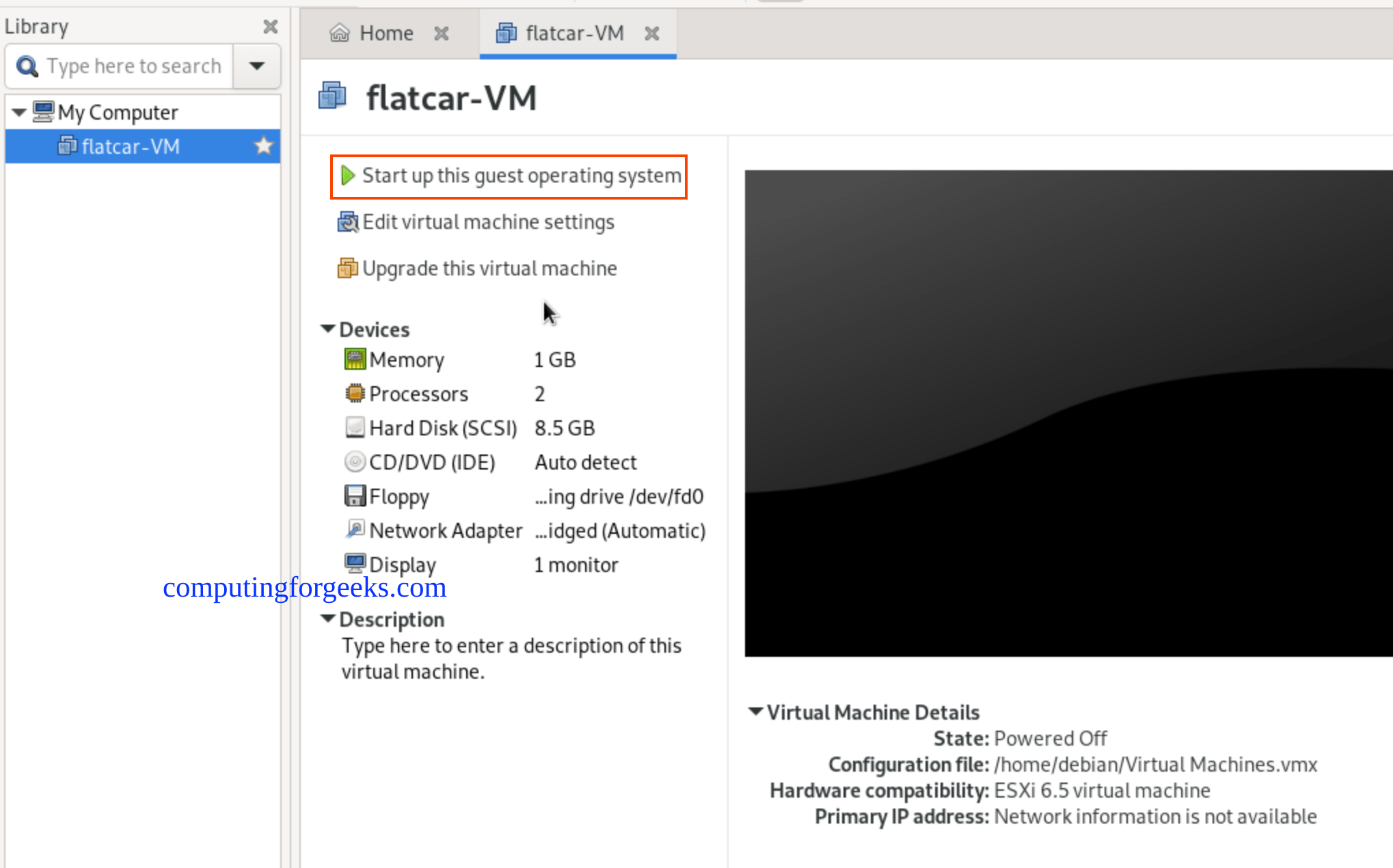The height and width of the screenshot is (868, 1393).
Task: Collapse the My Computer tree node
Action: click(x=18, y=111)
